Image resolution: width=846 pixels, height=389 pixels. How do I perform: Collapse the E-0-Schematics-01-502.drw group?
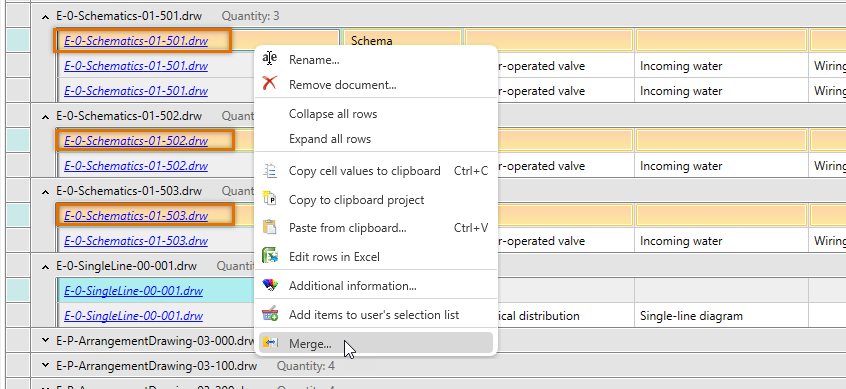point(45,116)
